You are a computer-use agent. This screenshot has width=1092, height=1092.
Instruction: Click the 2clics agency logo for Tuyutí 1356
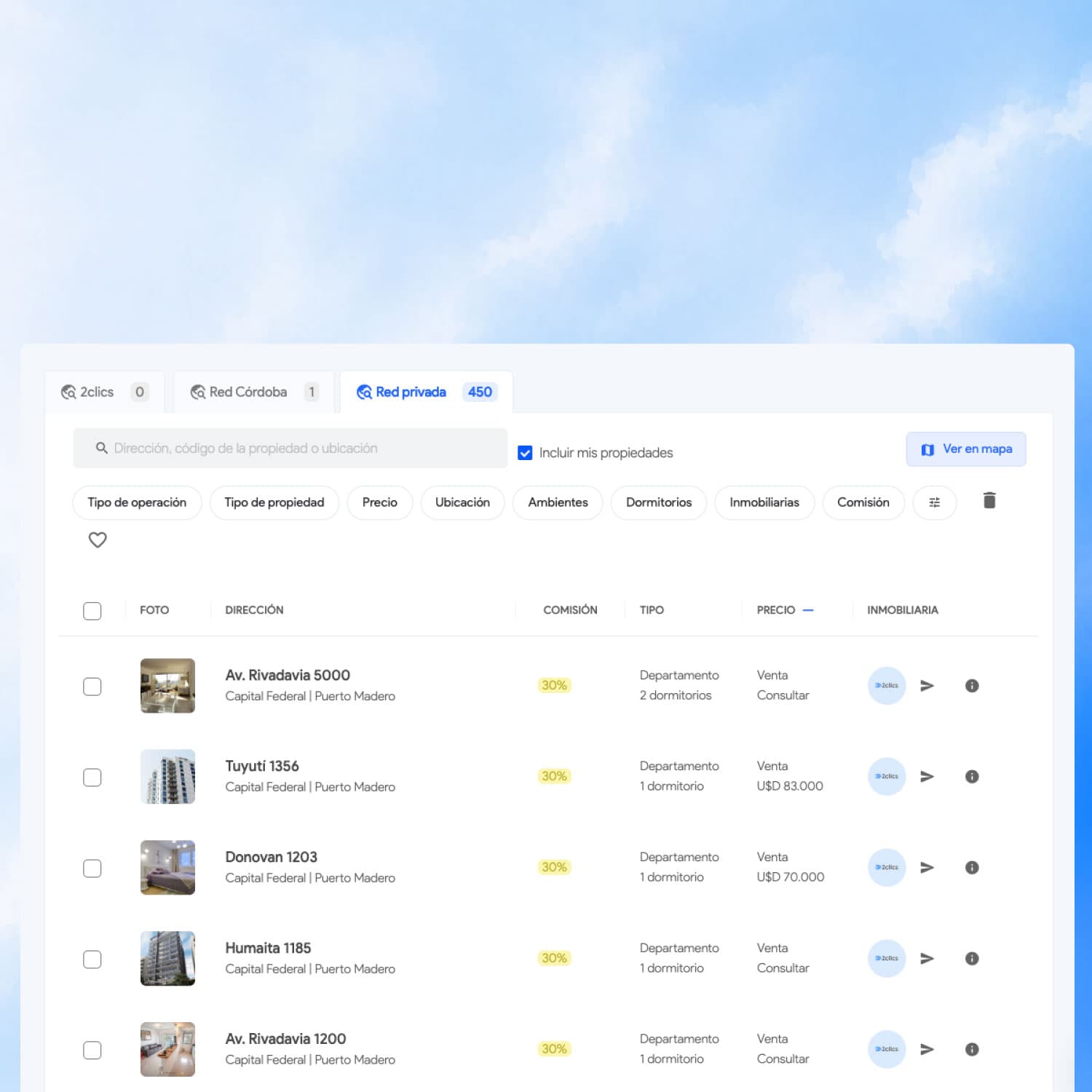tap(887, 777)
